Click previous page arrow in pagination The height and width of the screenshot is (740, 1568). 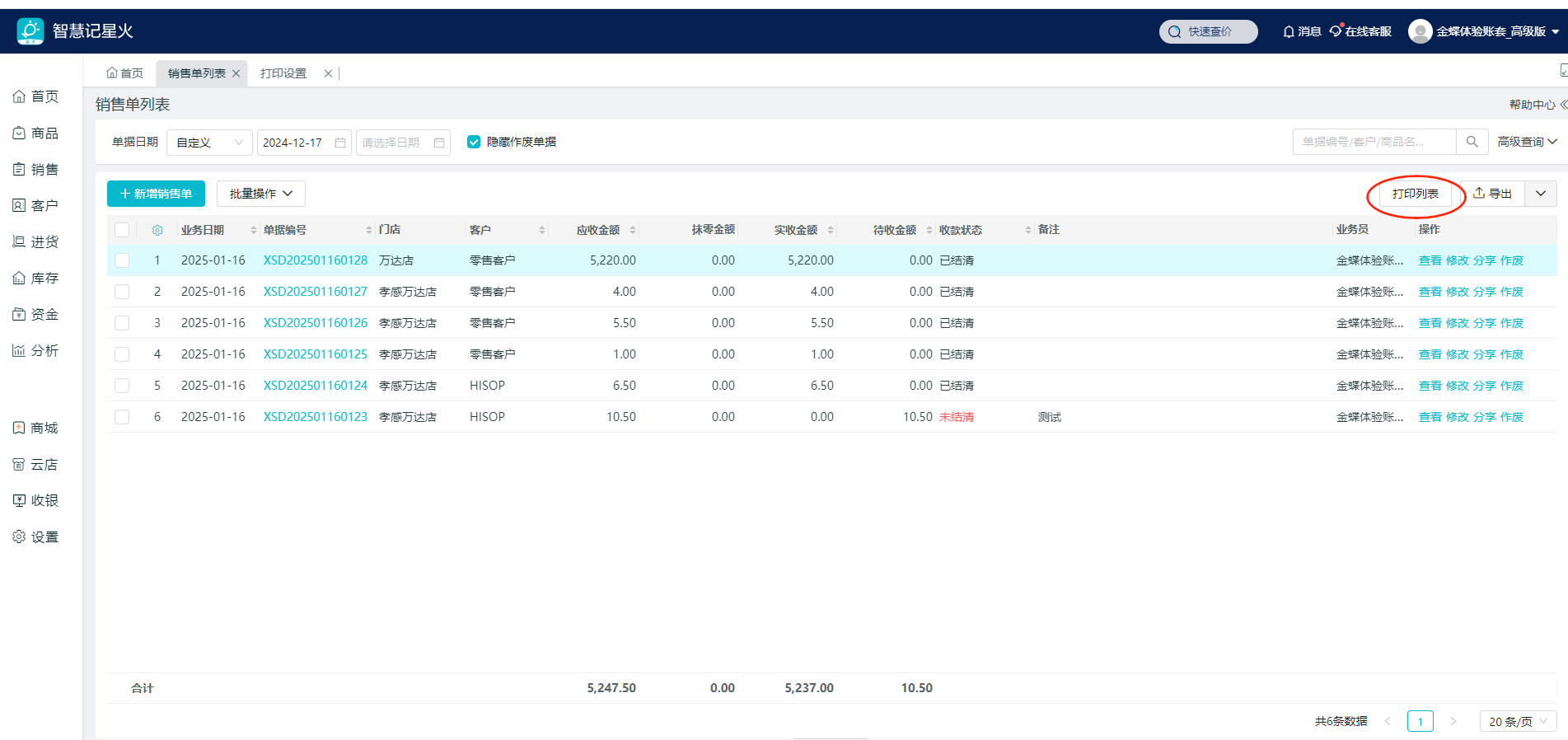(x=1388, y=721)
